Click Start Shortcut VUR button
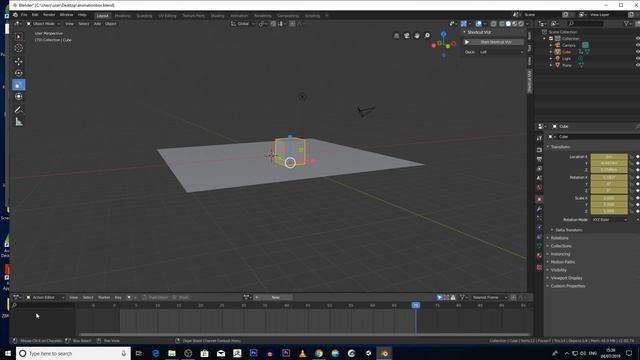This screenshot has height=360, width=640. point(493,42)
